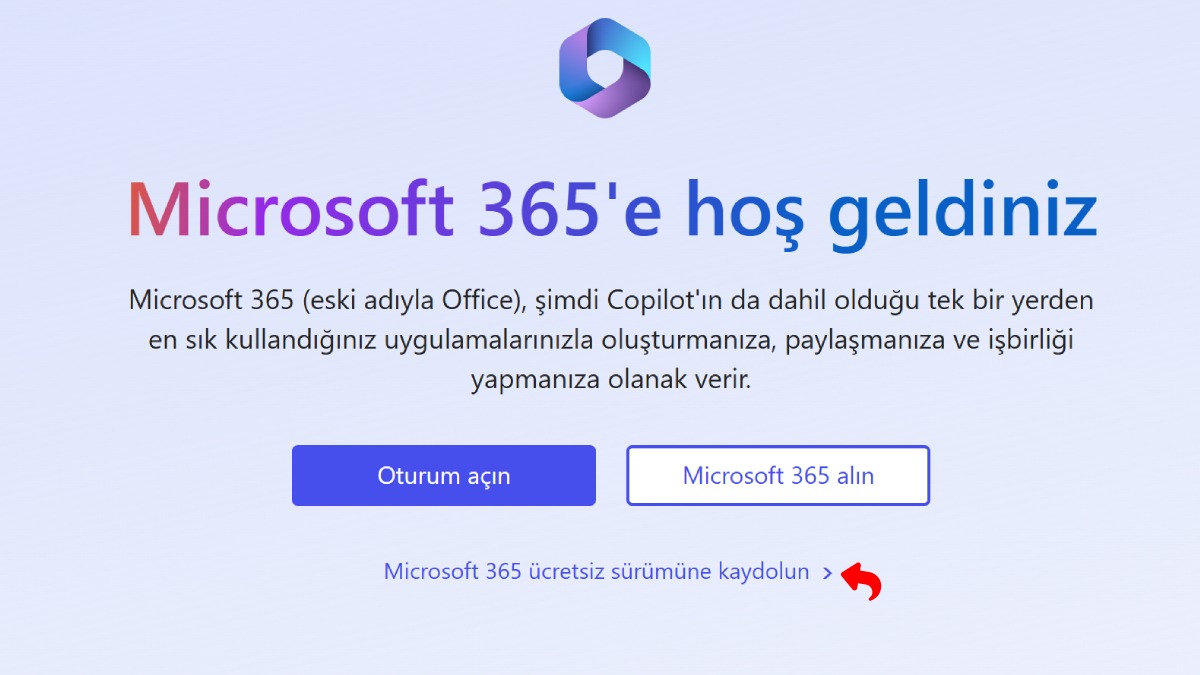Select the Microsoft 365 alın button
1200x675 pixels.
(778, 476)
